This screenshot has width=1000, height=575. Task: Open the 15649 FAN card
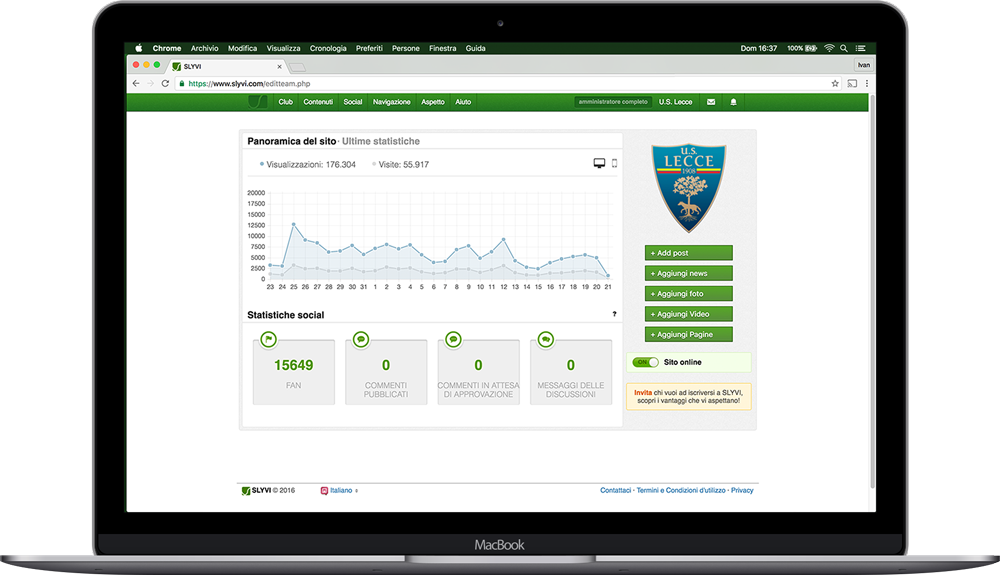click(x=293, y=372)
